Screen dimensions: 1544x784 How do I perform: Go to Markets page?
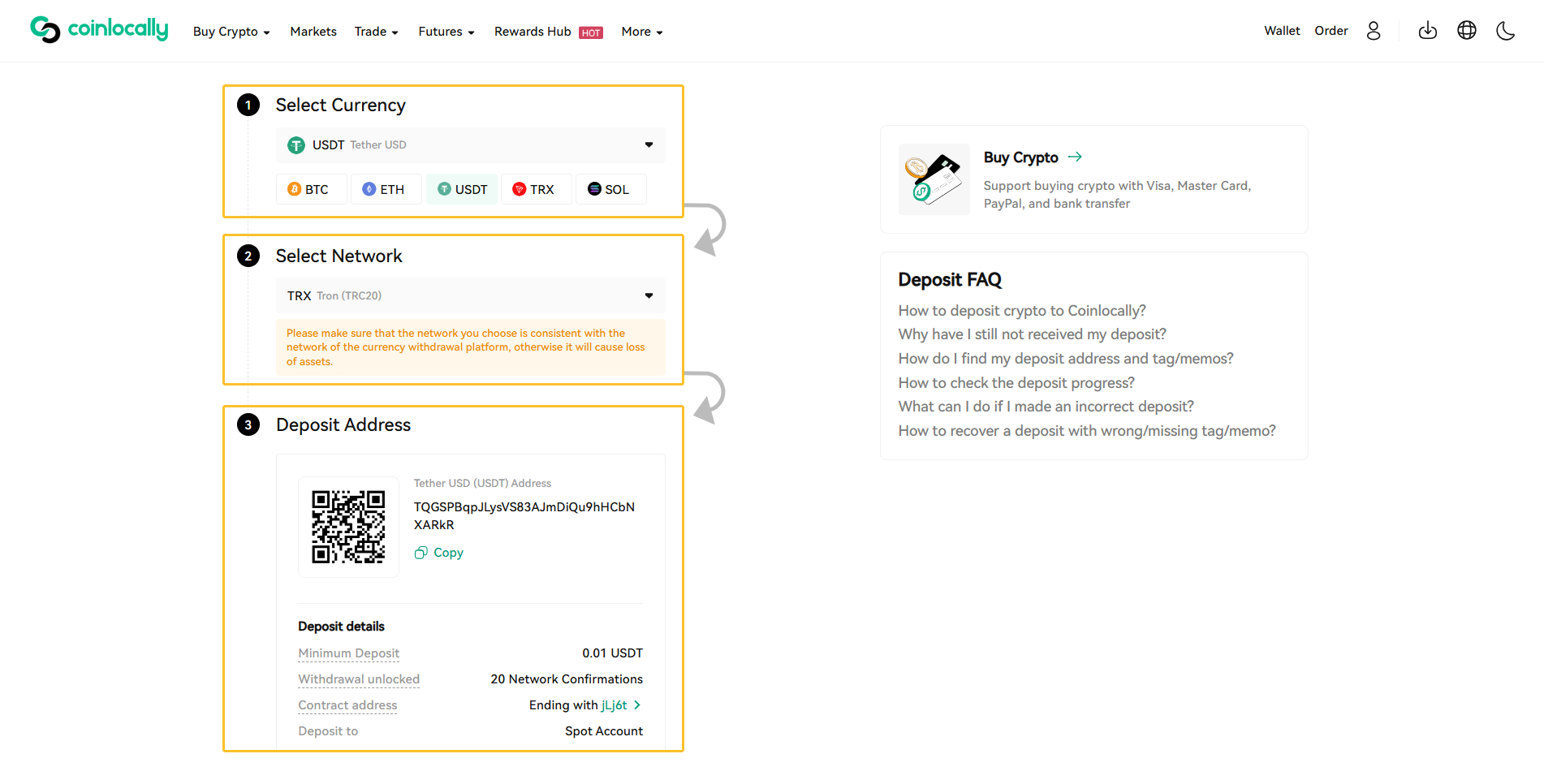313,32
